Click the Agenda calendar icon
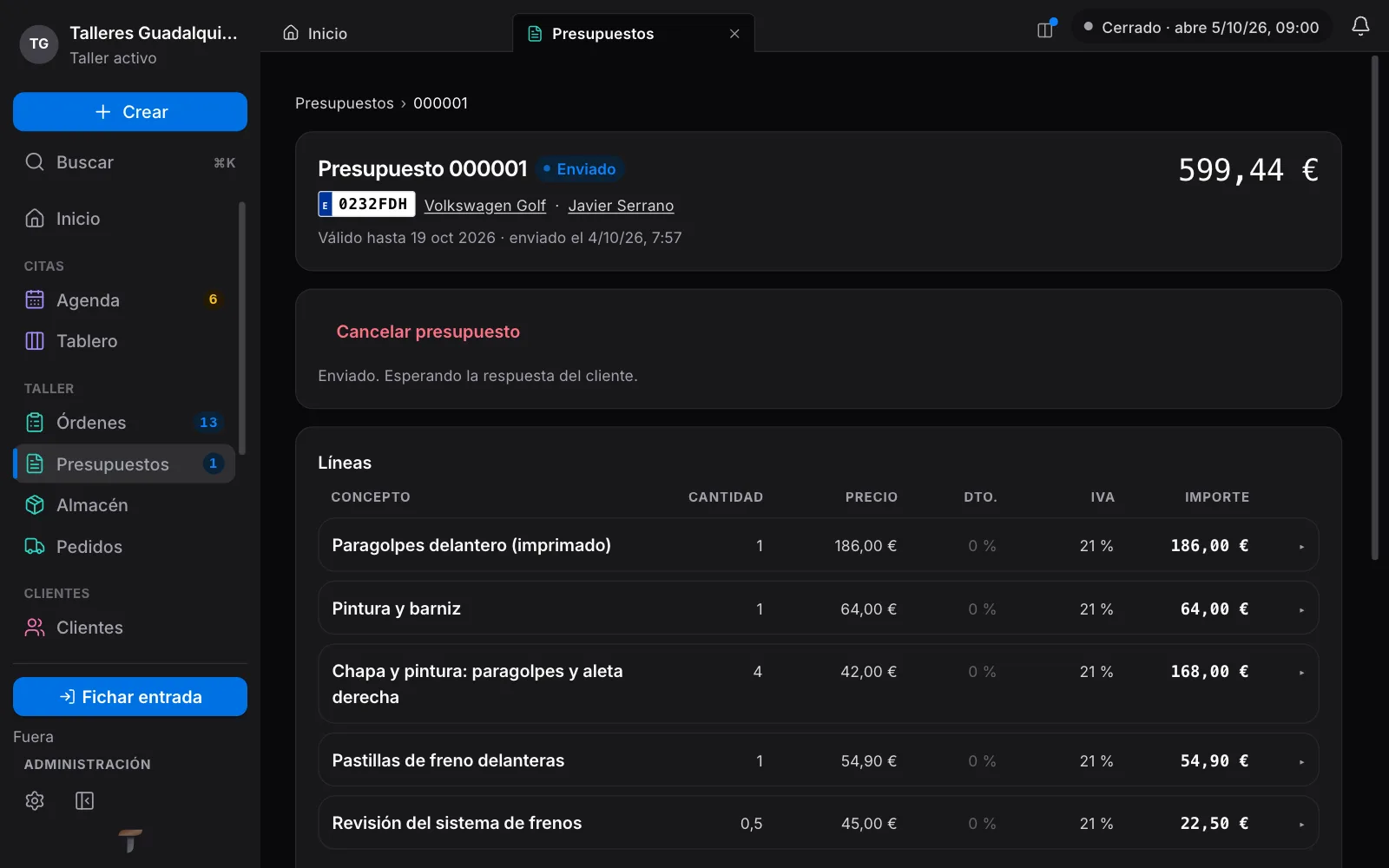The image size is (1389, 868). pos(35,299)
